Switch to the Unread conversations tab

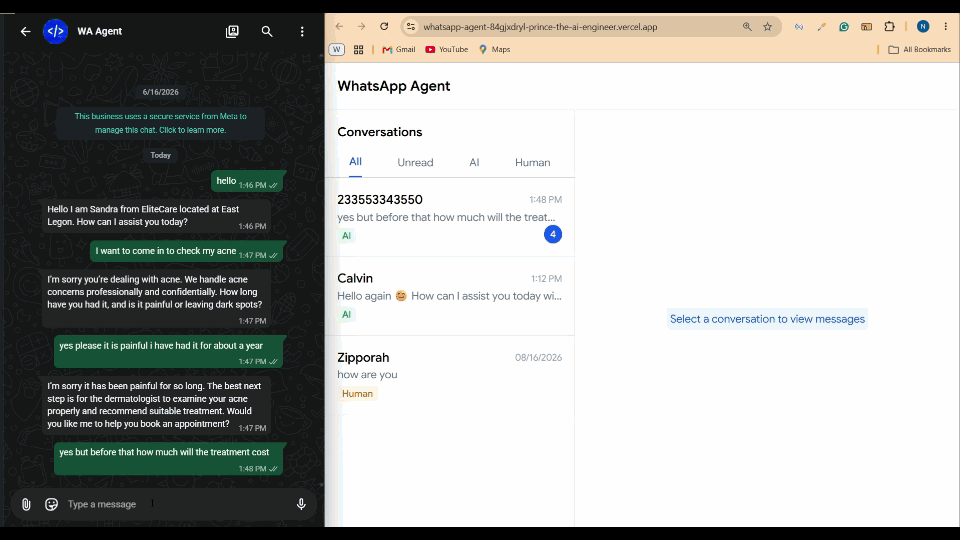coord(415,162)
